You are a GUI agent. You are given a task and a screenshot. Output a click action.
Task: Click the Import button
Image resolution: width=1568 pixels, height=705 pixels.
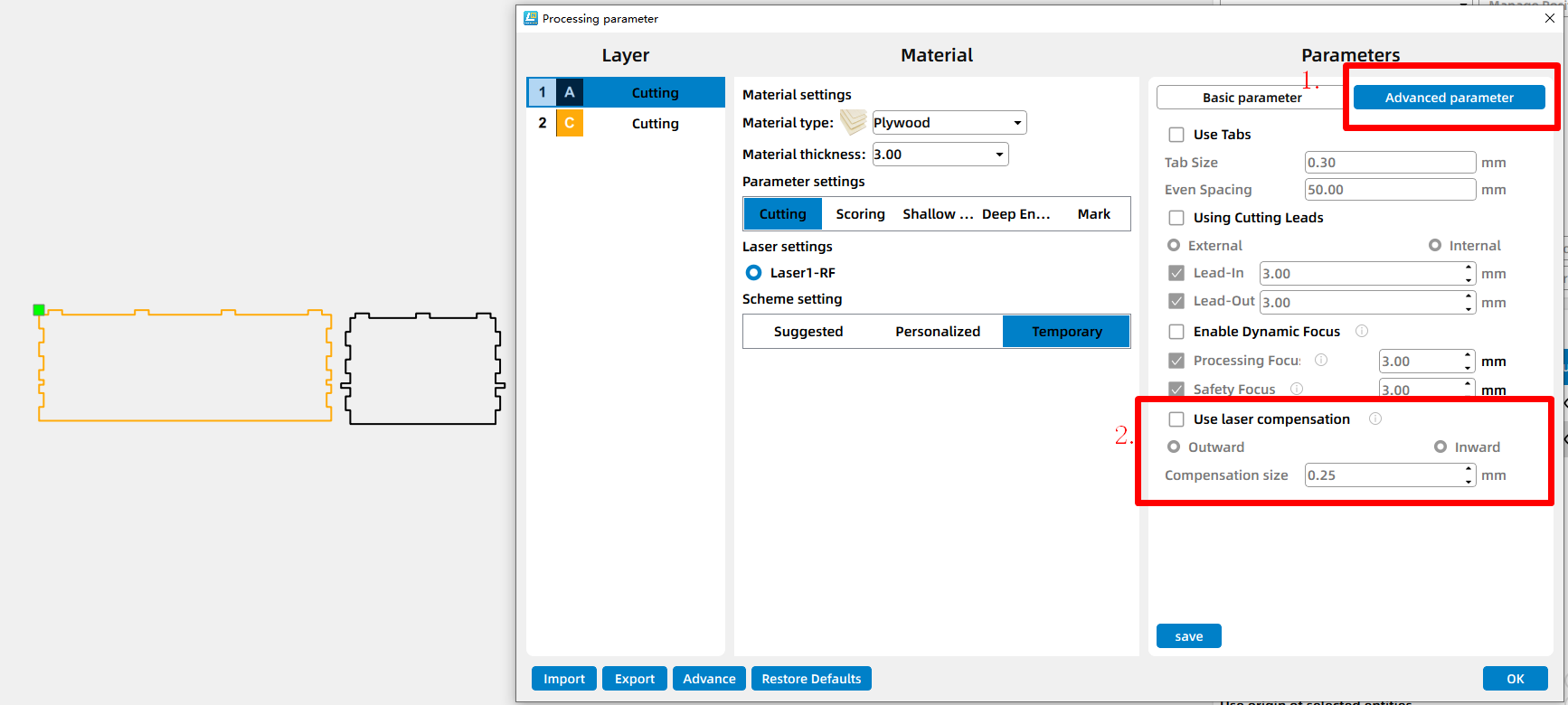pos(564,679)
